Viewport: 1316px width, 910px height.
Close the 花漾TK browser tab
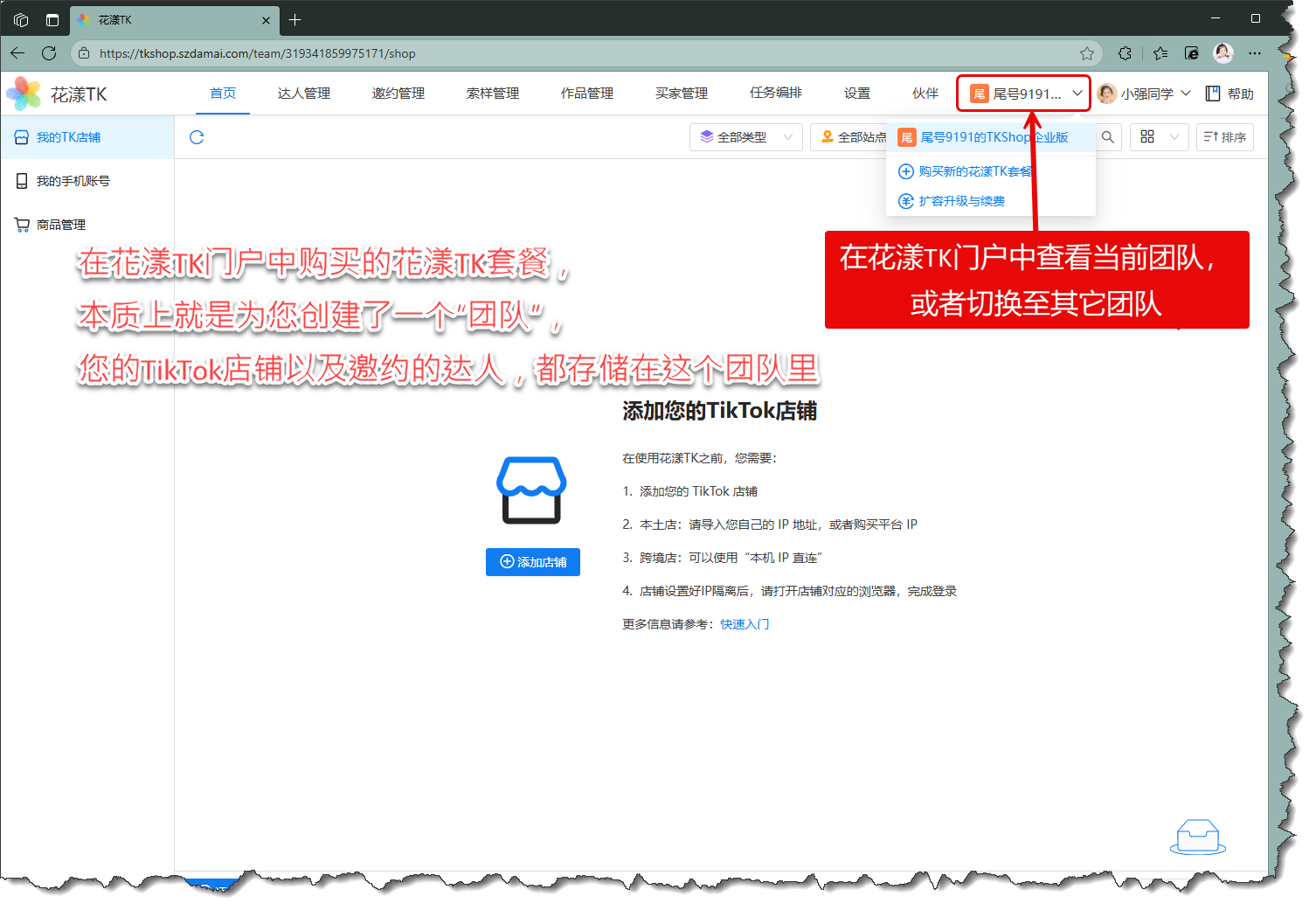[267, 19]
